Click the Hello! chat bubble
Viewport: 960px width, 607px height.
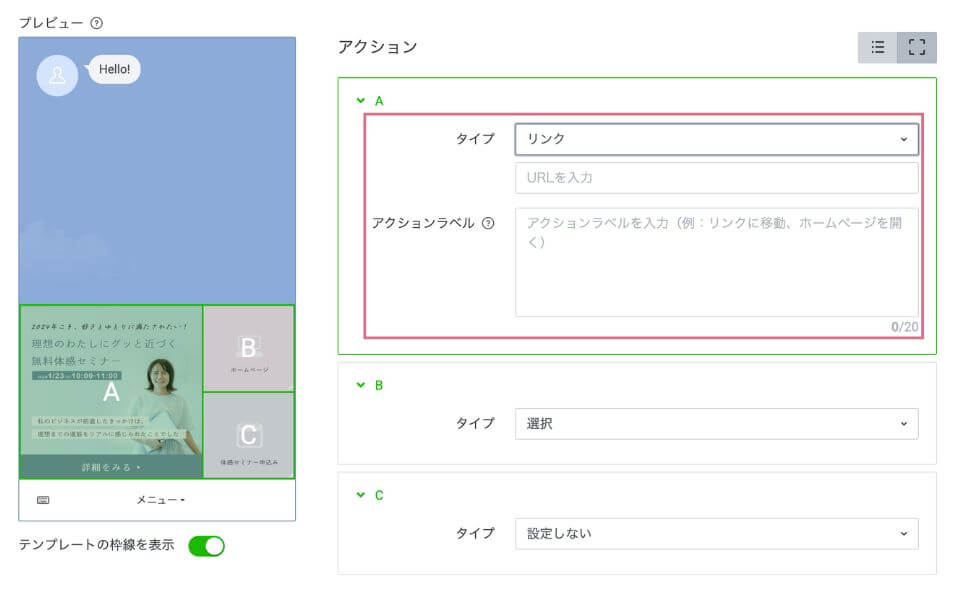(115, 69)
